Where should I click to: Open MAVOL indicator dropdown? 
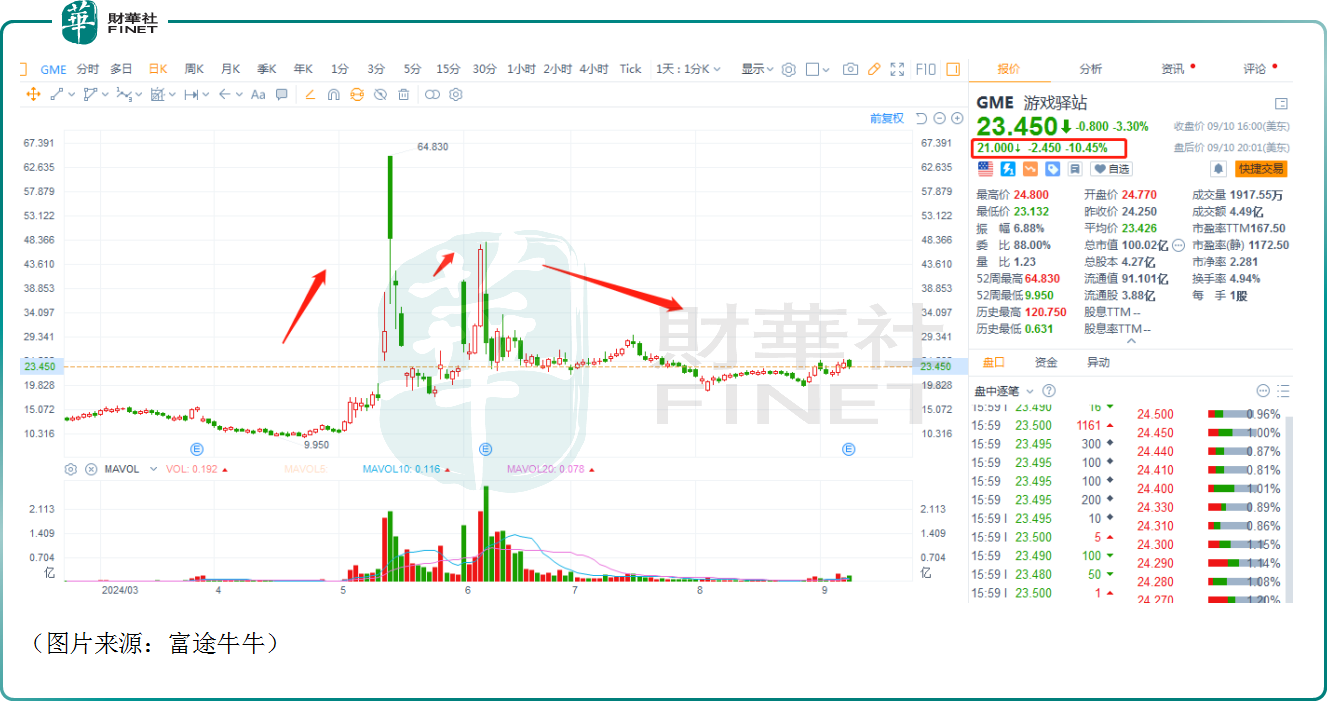click(x=153, y=469)
